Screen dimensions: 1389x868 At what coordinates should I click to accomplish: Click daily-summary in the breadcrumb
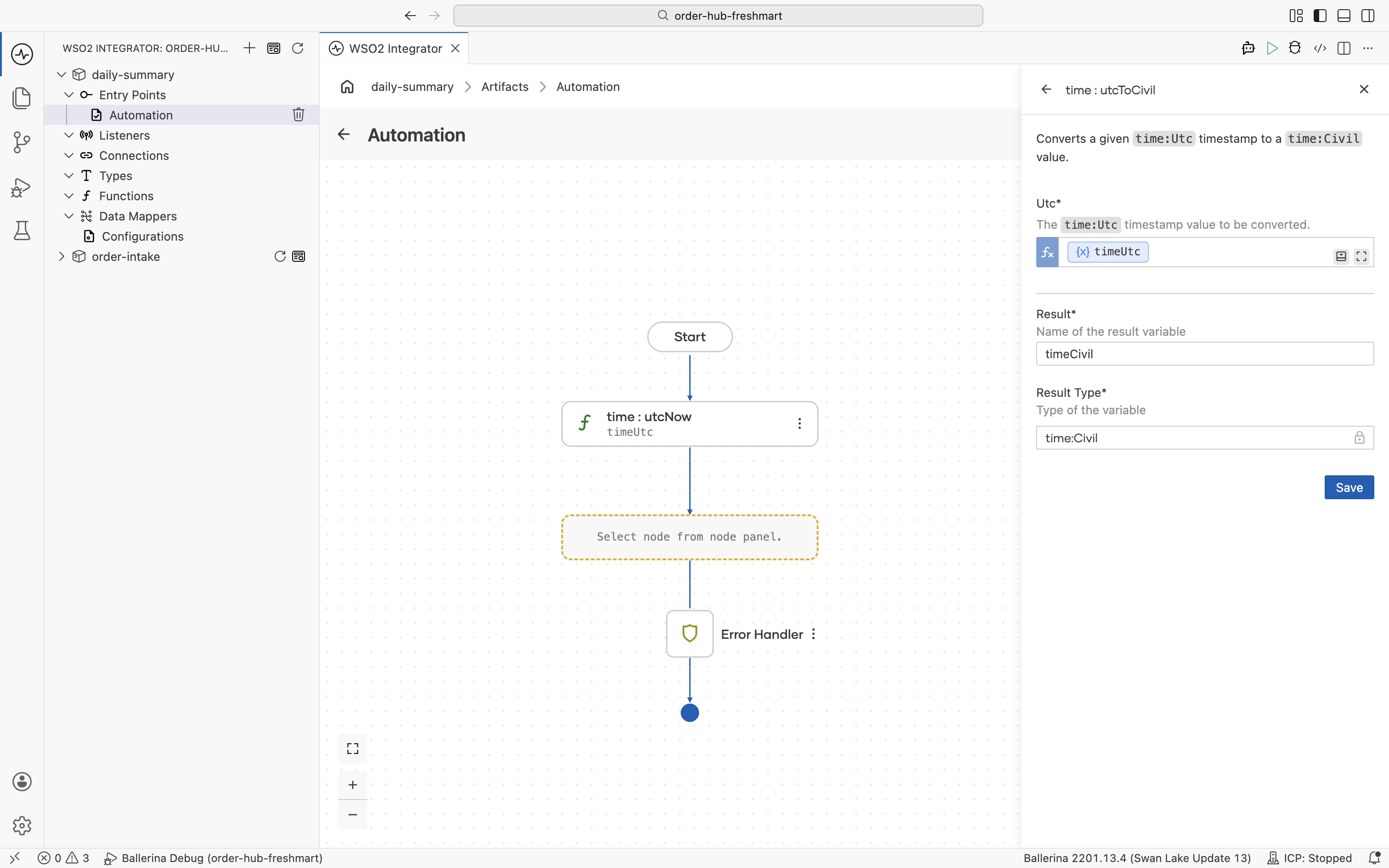tap(412, 87)
